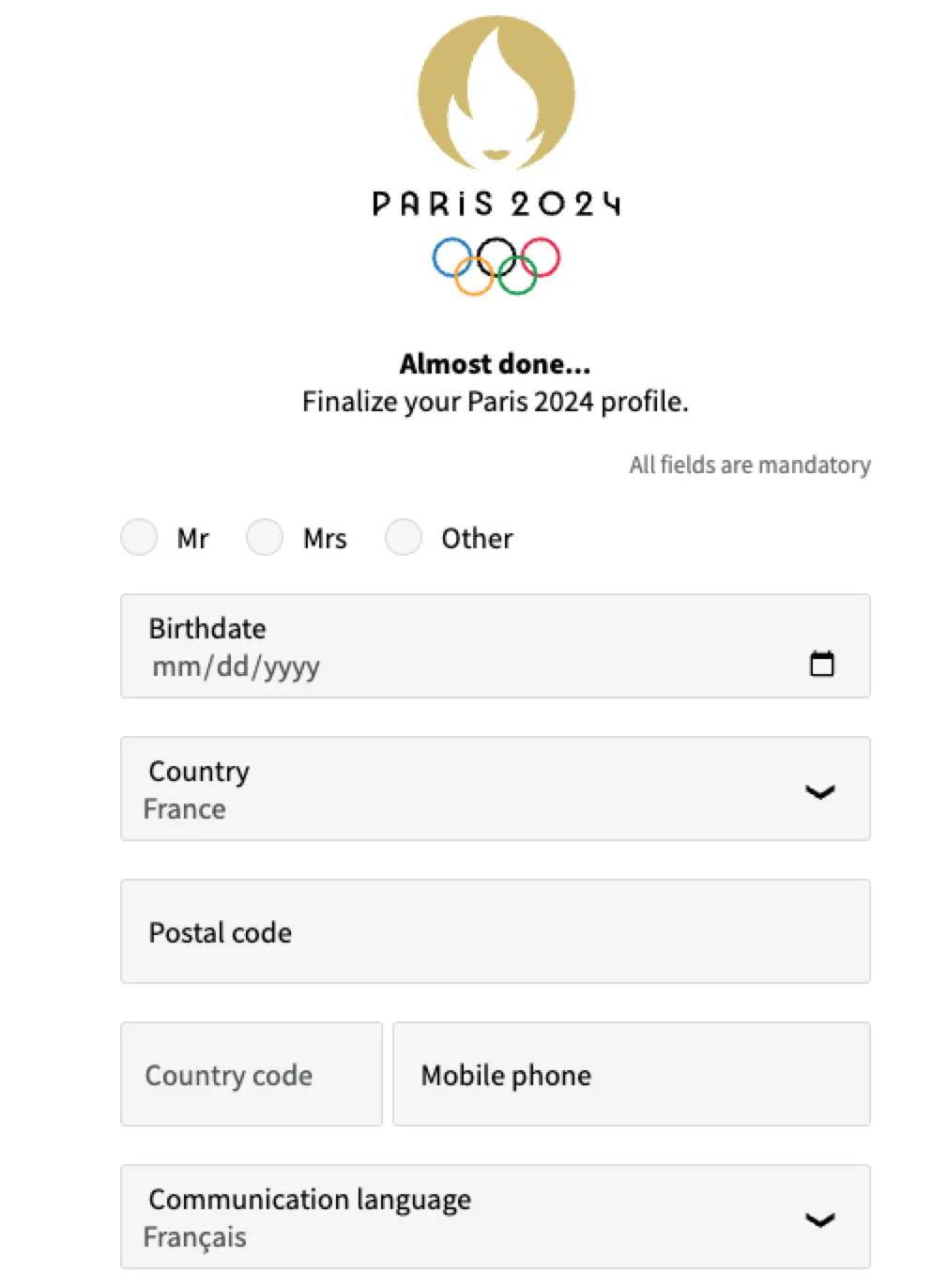Focus the Country code input
Viewport: 948px width, 1288px height.
coord(251,1074)
